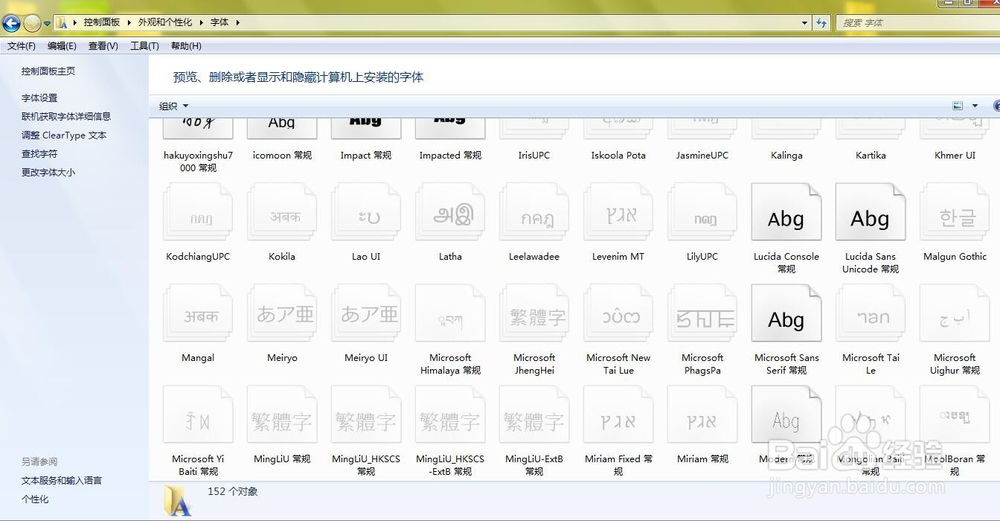Select the MingLiU_HKSCS-ExtB font icon

[450, 415]
